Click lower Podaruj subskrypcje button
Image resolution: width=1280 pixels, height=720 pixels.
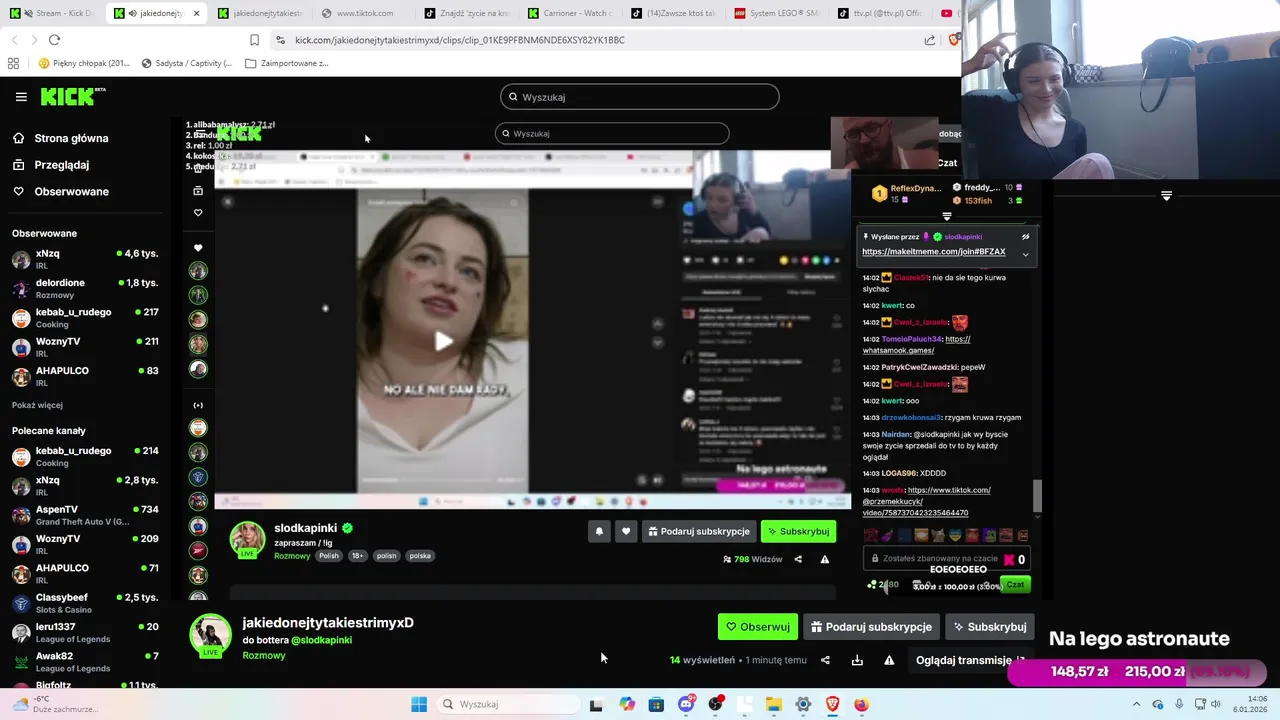(871, 627)
